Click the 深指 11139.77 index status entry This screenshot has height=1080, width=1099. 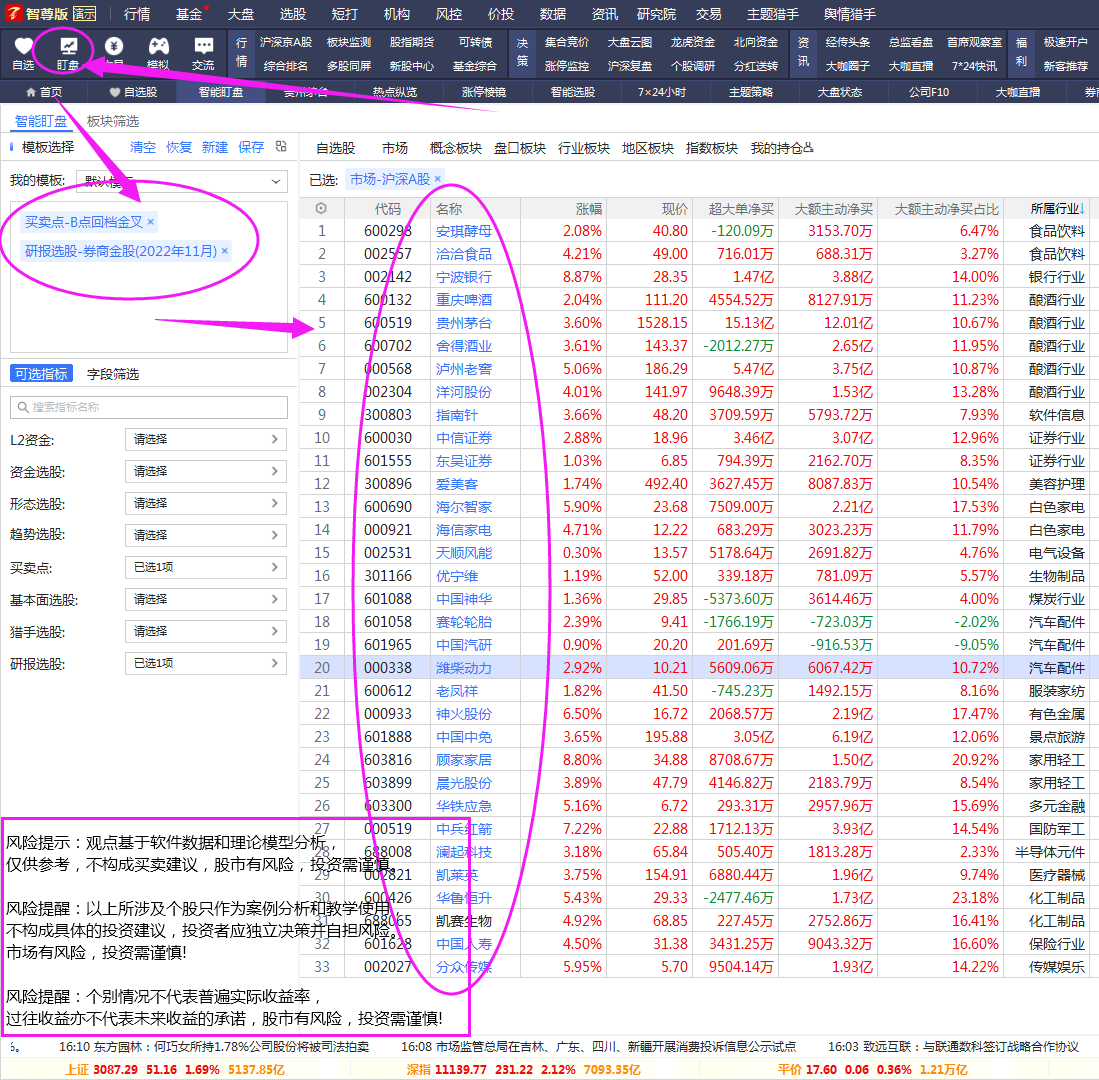click(524, 1069)
